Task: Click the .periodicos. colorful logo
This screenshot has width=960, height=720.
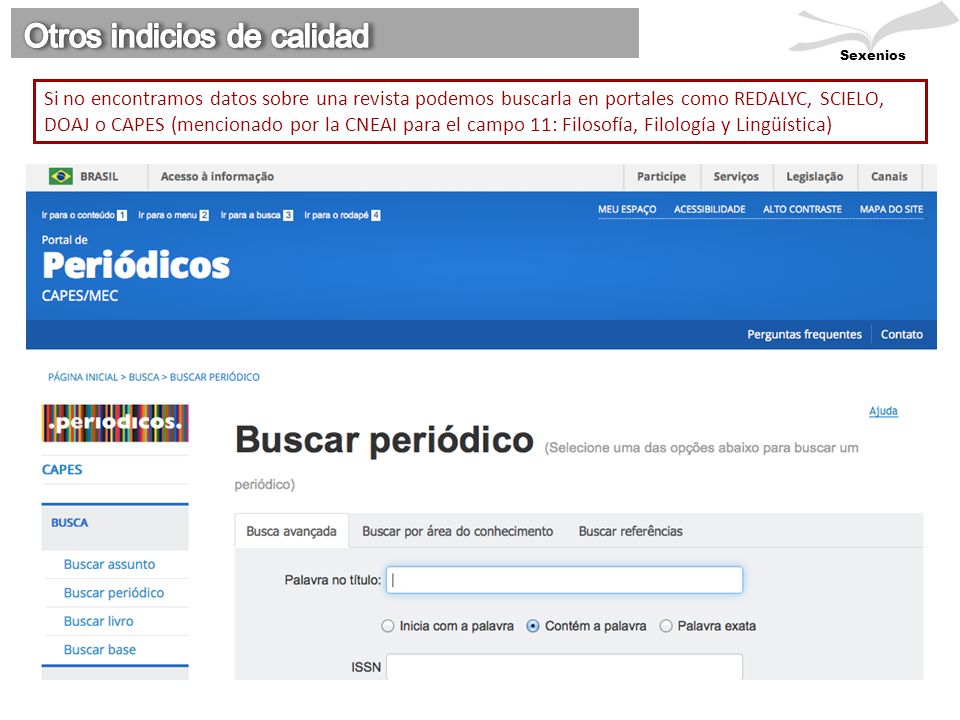Action: coord(115,423)
